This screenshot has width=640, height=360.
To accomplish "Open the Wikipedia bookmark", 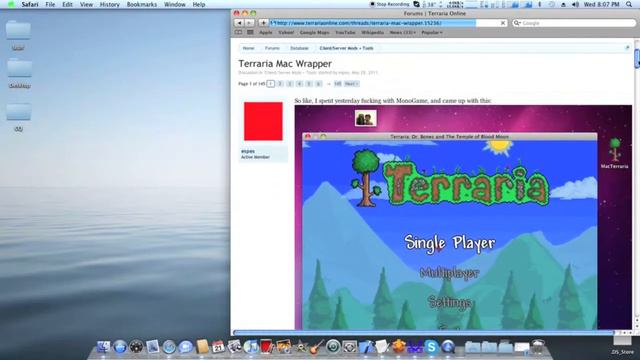I will point(372,32).
